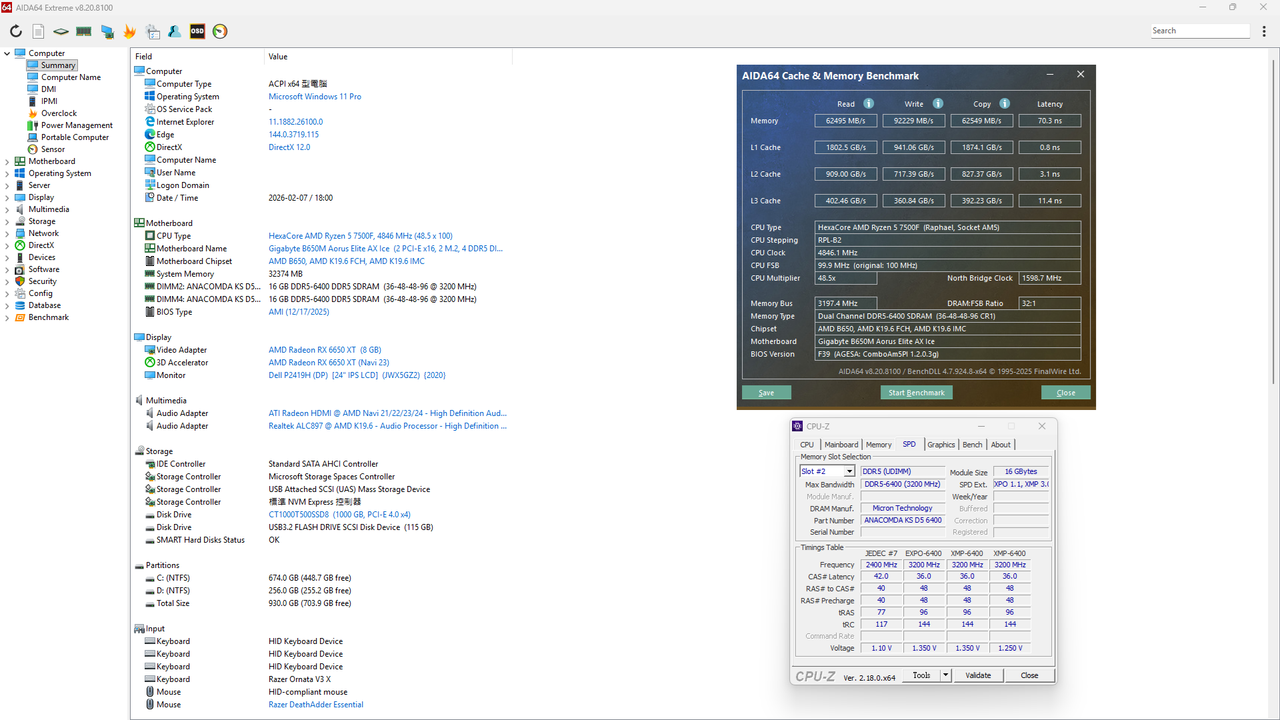The image size is (1280, 720).
Task: Click the Refresh toolbar icon in AIDA64
Action: 16,31
